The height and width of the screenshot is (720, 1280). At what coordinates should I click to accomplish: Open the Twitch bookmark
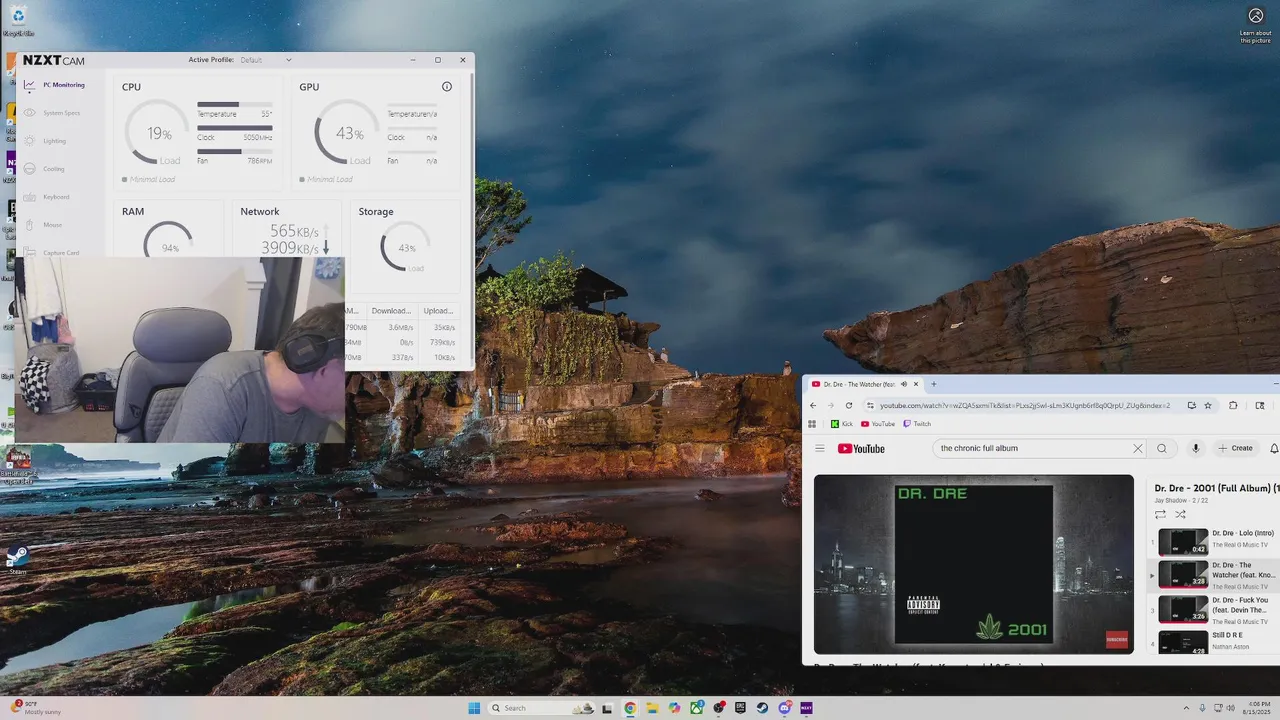pyautogui.click(x=917, y=424)
